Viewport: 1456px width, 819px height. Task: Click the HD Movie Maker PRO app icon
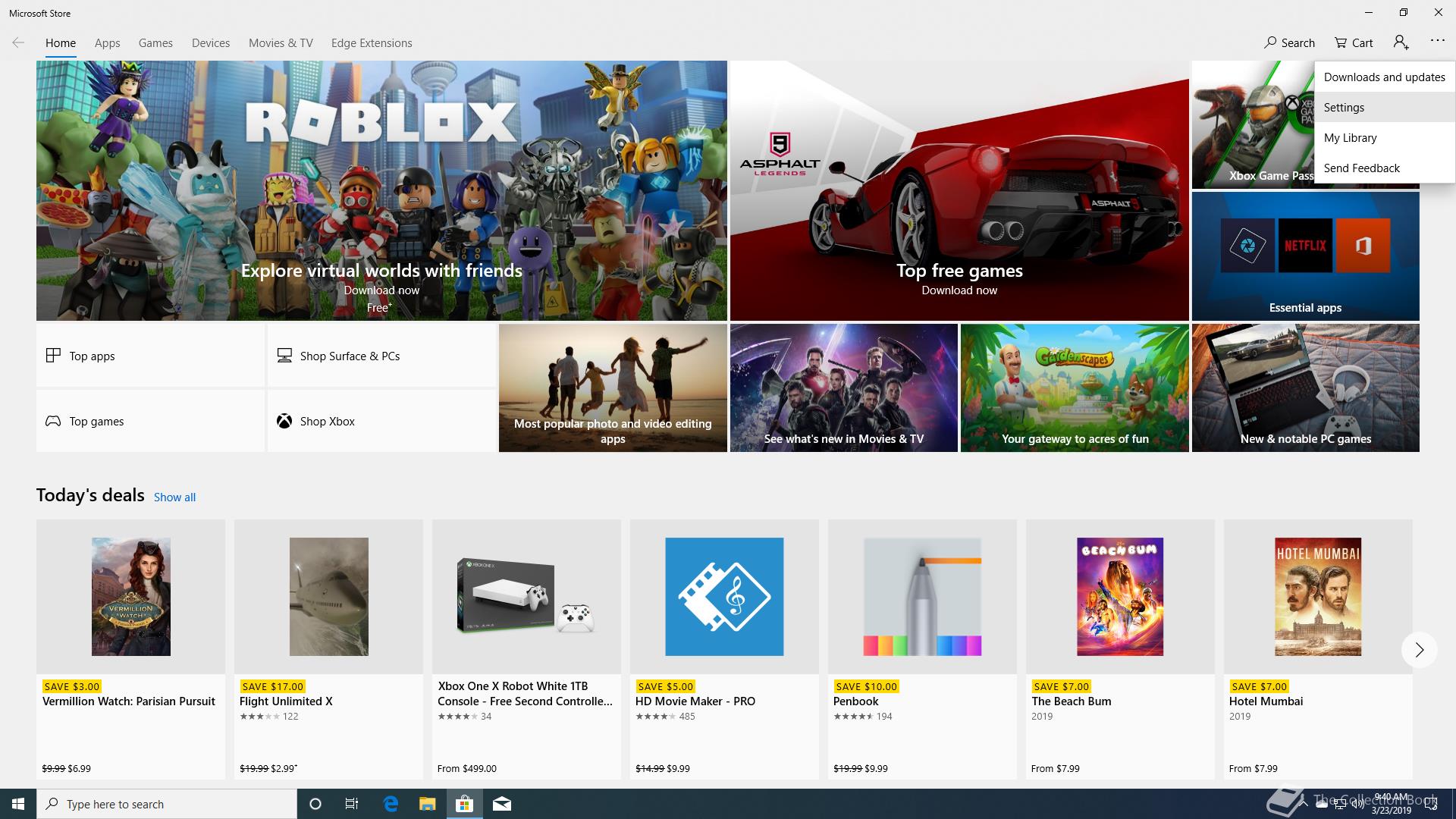tap(724, 597)
